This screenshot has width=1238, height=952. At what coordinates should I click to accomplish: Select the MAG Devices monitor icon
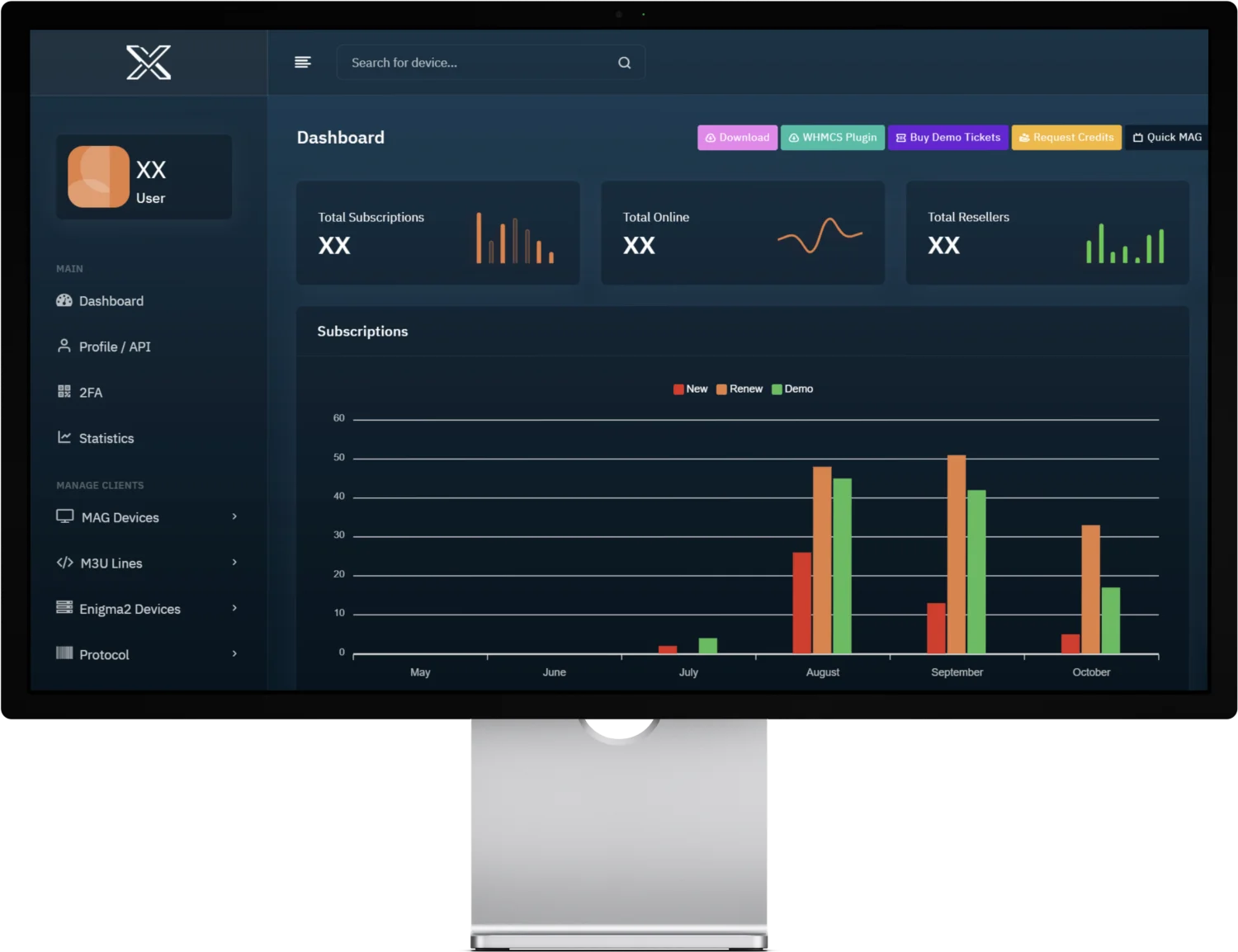[64, 516]
